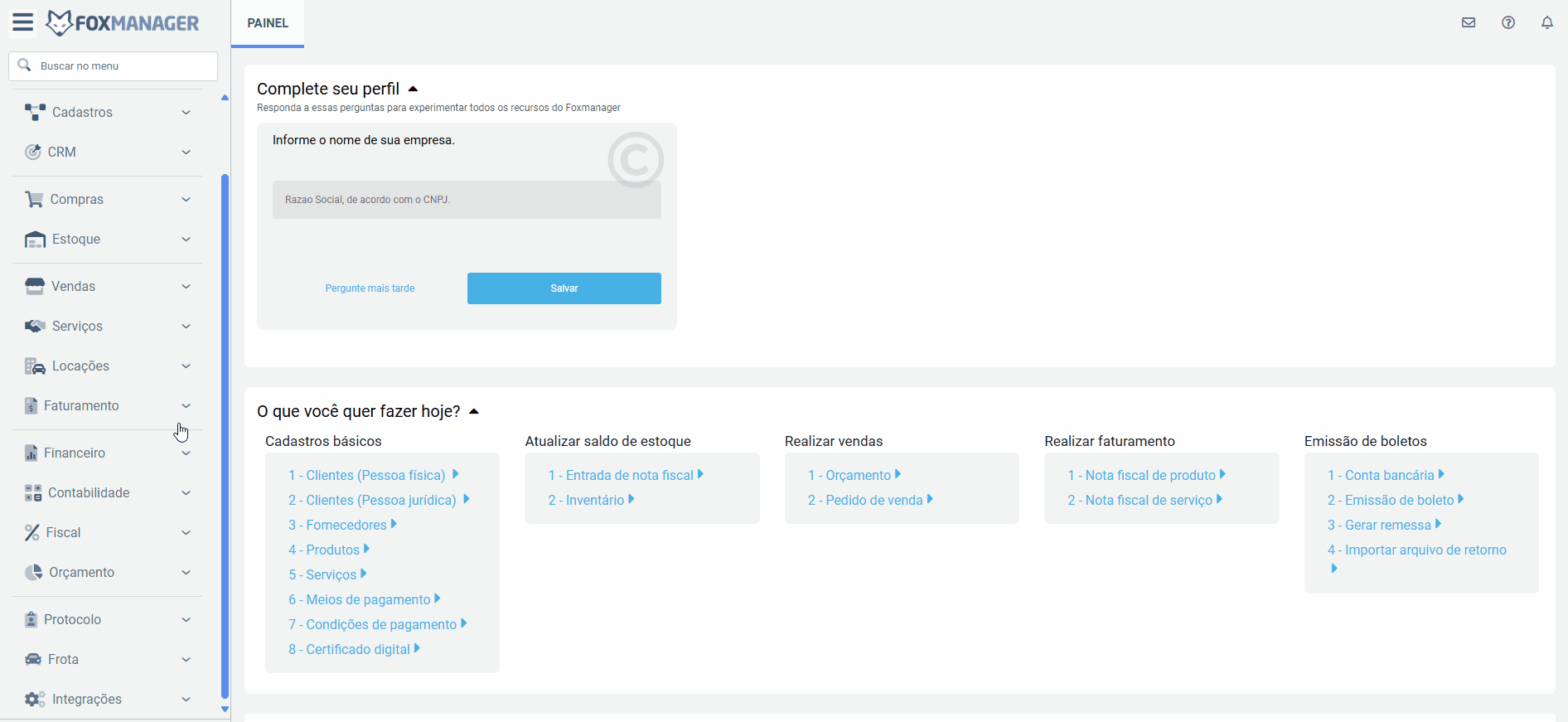Click the Vendas store icon
The height and width of the screenshot is (722, 1568).
click(35, 286)
